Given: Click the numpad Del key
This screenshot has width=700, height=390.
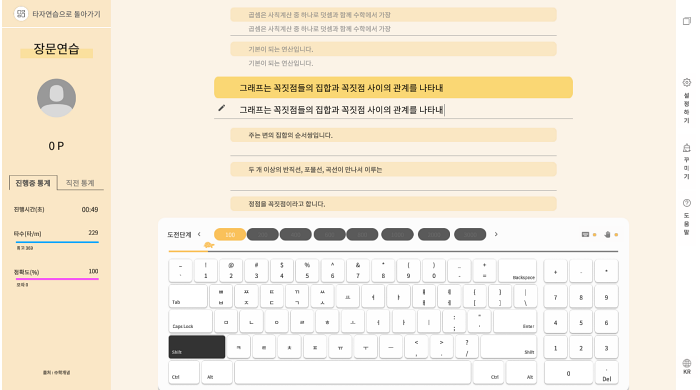Looking at the screenshot, I should tap(607, 373).
